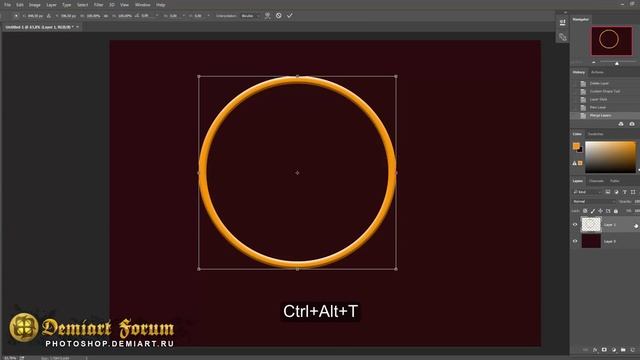The width and height of the screenshot is (640, 360).
Task: Create new snapshot camera icon in History
Action: [632, 124]
